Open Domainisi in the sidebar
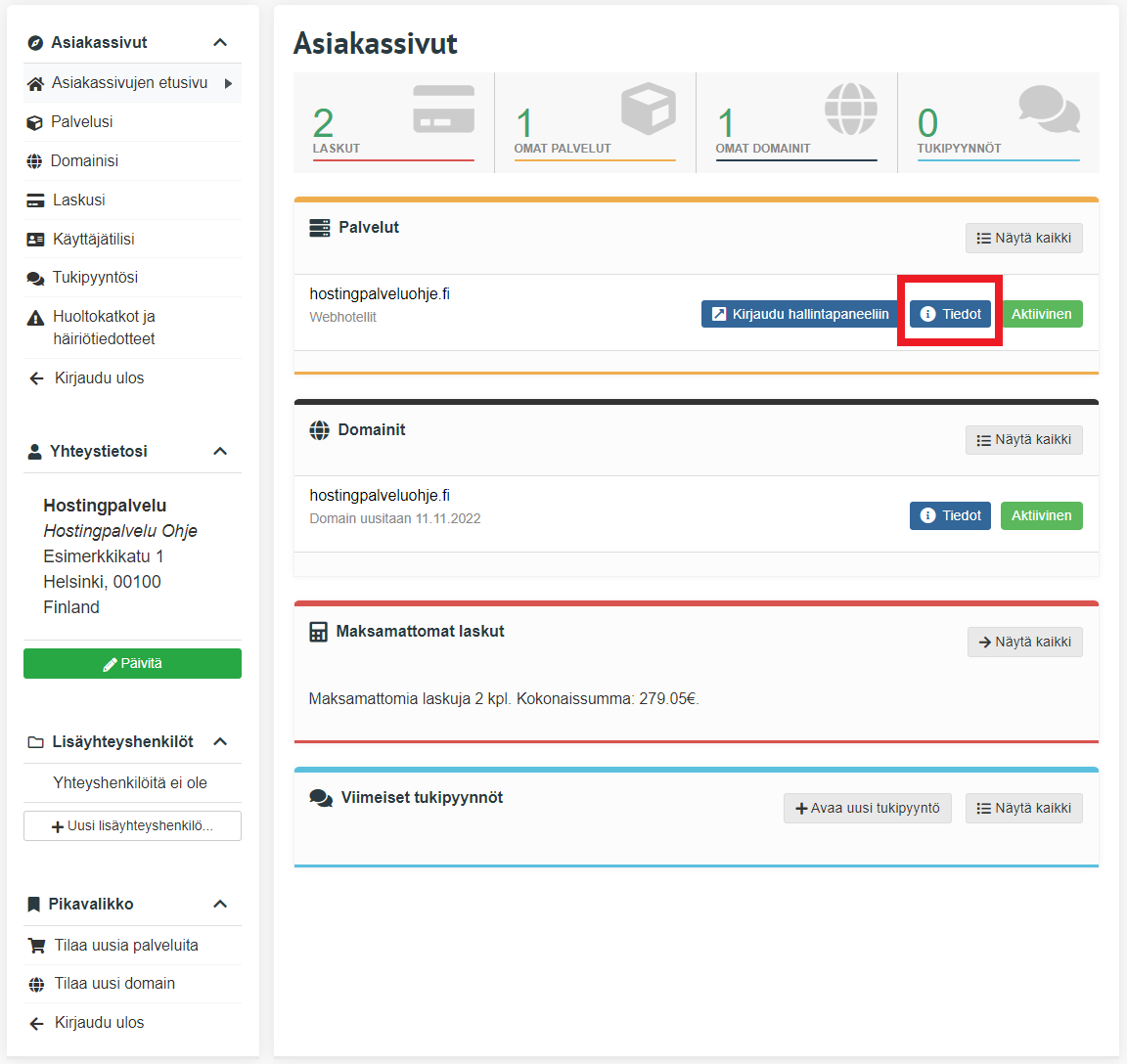Image resolution: width=1127 pixels, height=1064 pixels. click(x=132, y=161)
